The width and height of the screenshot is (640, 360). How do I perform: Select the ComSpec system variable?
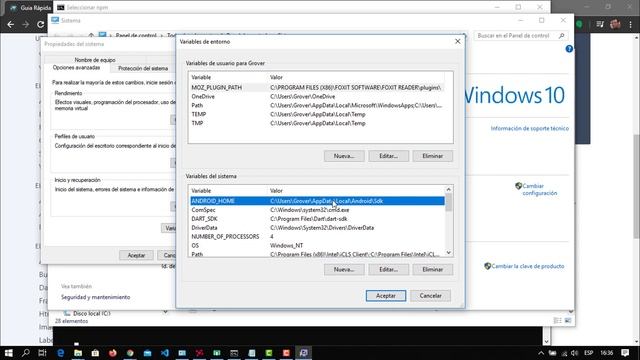(x=317, y=210)
